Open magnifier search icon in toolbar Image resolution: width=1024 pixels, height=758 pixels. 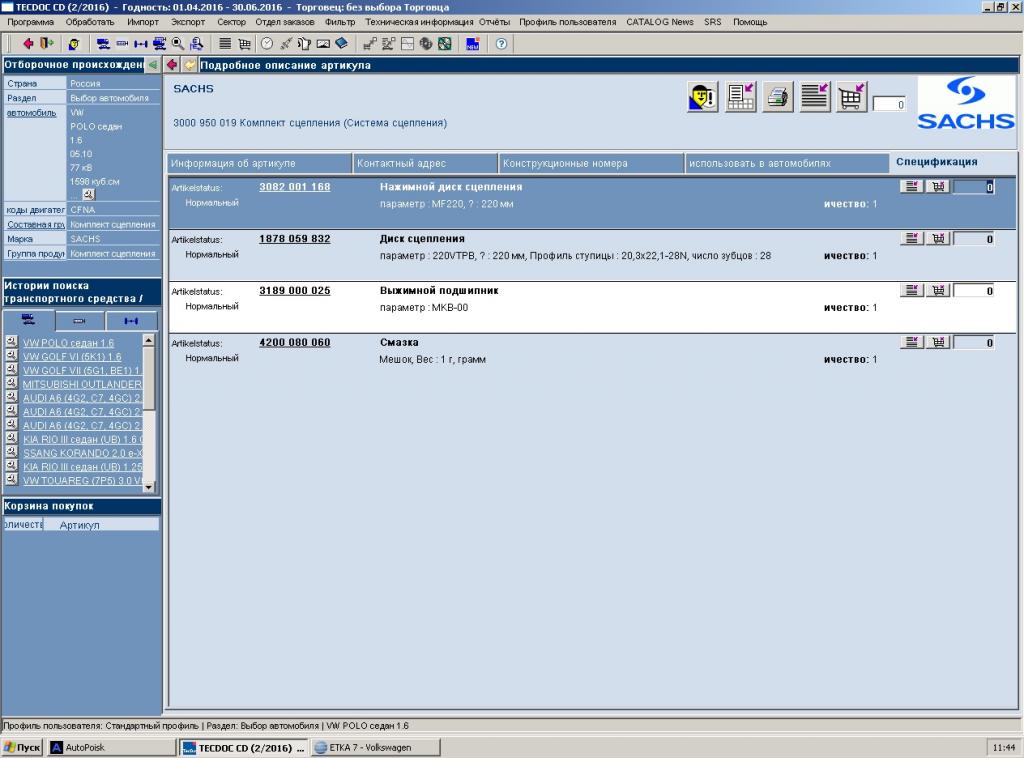point(178,44)
